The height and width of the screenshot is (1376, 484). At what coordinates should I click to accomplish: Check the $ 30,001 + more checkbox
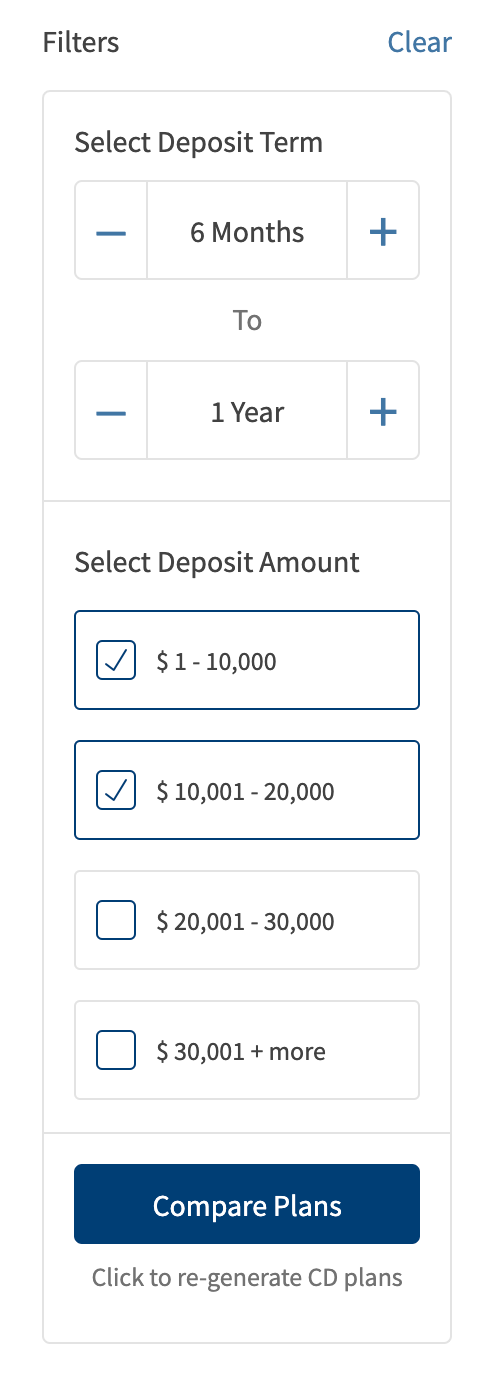pyautogui.click(x=116, y=1050)
